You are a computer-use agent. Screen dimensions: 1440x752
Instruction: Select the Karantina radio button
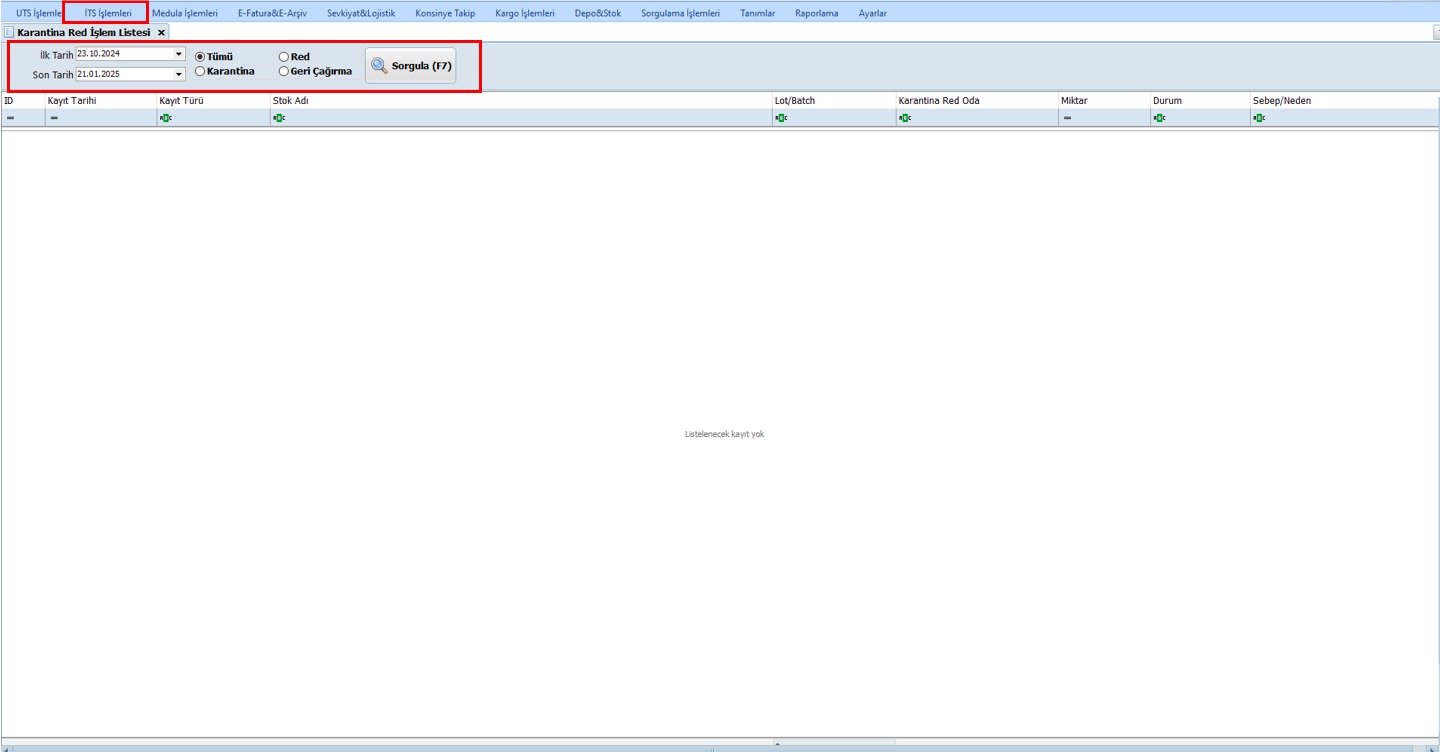pos(200,71)
